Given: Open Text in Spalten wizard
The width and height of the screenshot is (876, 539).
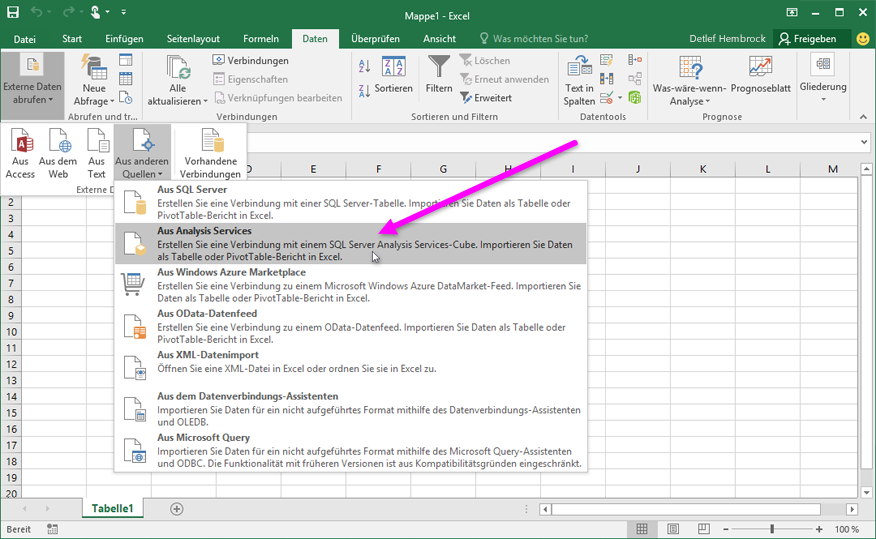Looking at the screenshot, I should (x=579, y=80).
